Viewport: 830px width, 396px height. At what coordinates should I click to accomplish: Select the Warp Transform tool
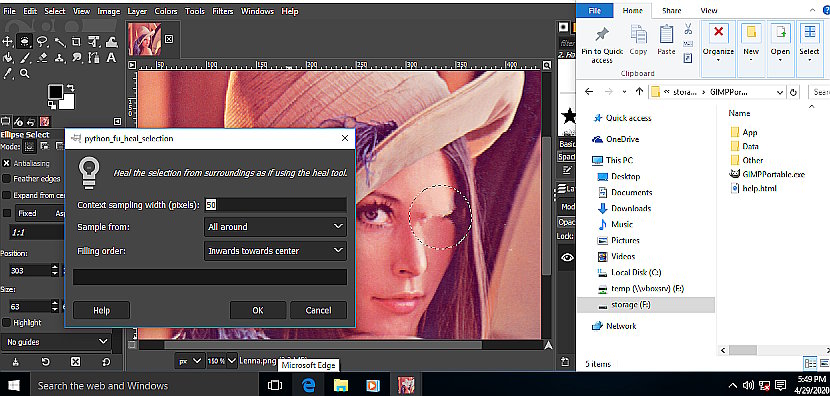(111, 41)
